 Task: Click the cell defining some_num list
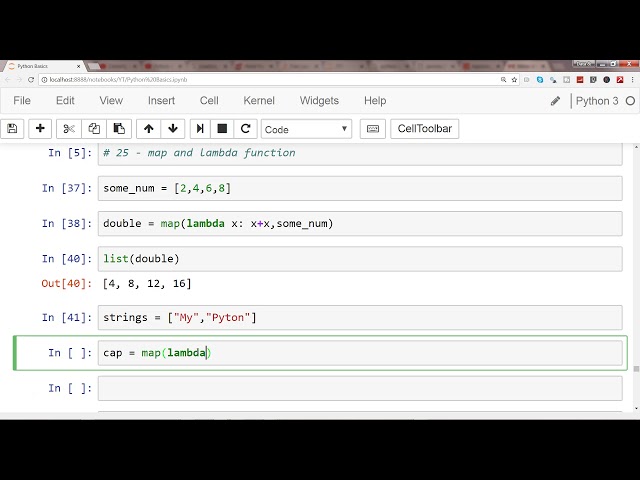[x=360, y=188]
